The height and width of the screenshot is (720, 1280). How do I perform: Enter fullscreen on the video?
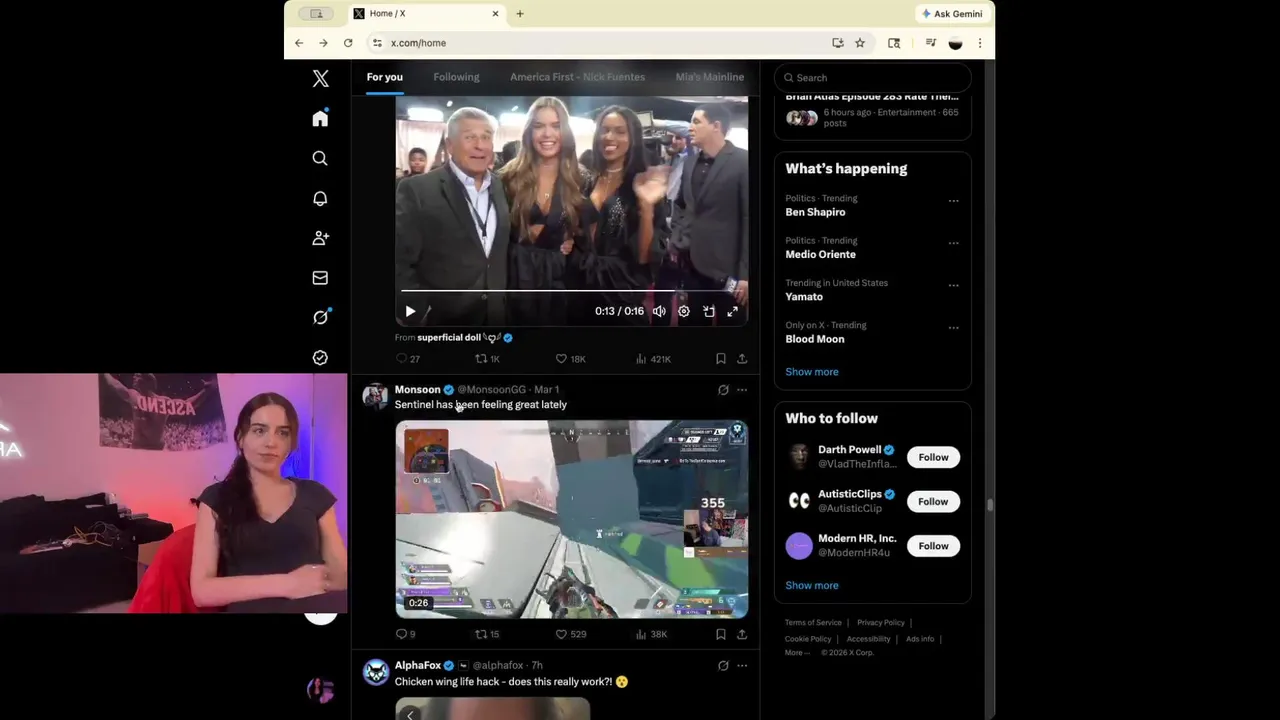coord(732,311)
